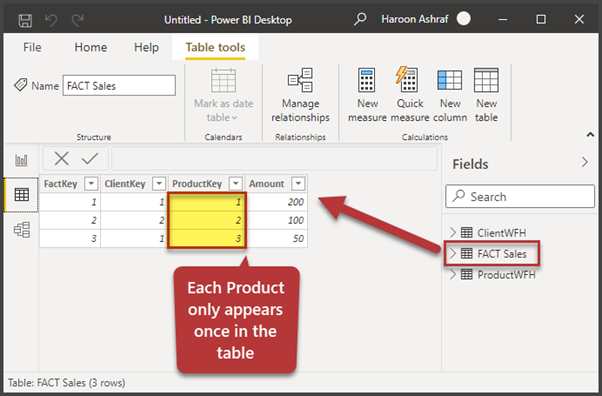Click the table Name input field
Screen dimensions: 602x396
[x=119, y=85]
